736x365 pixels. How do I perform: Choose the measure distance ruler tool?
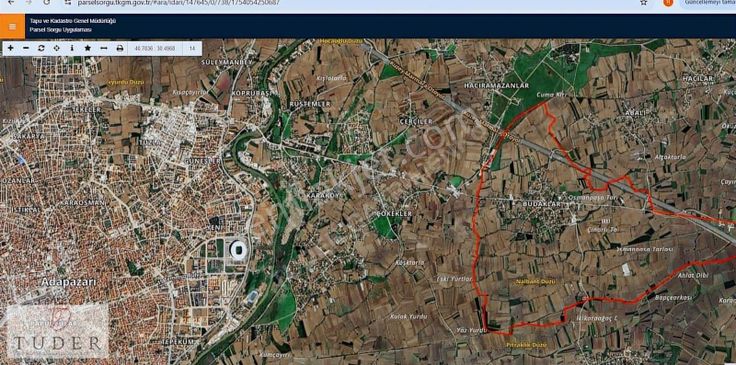104,48
